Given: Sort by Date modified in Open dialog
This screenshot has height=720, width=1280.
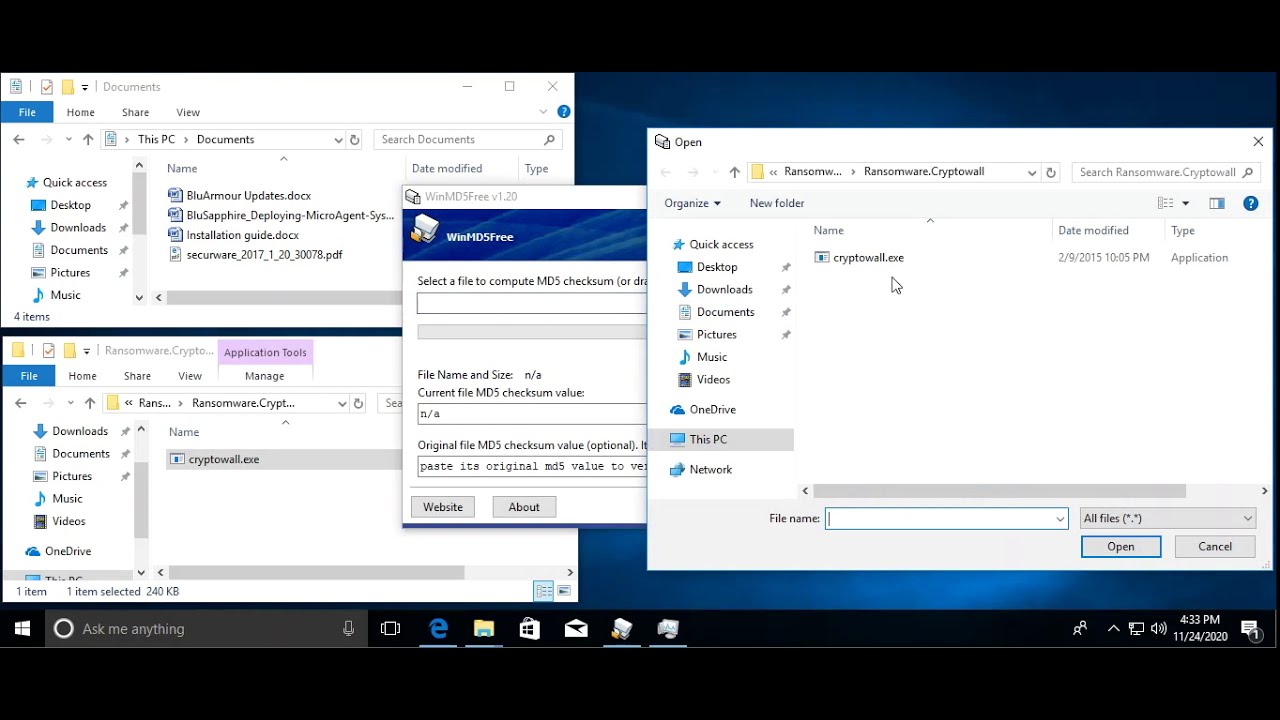Looking at the screenshot, I should tap(1093, 230).
